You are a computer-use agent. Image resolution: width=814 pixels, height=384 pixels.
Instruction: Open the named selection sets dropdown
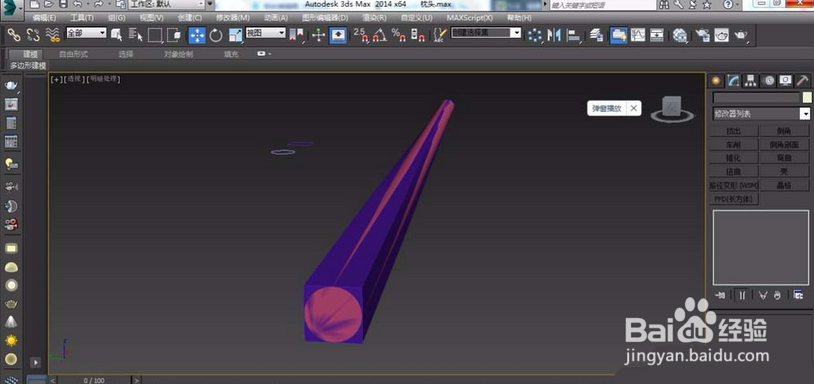point(485,33)
